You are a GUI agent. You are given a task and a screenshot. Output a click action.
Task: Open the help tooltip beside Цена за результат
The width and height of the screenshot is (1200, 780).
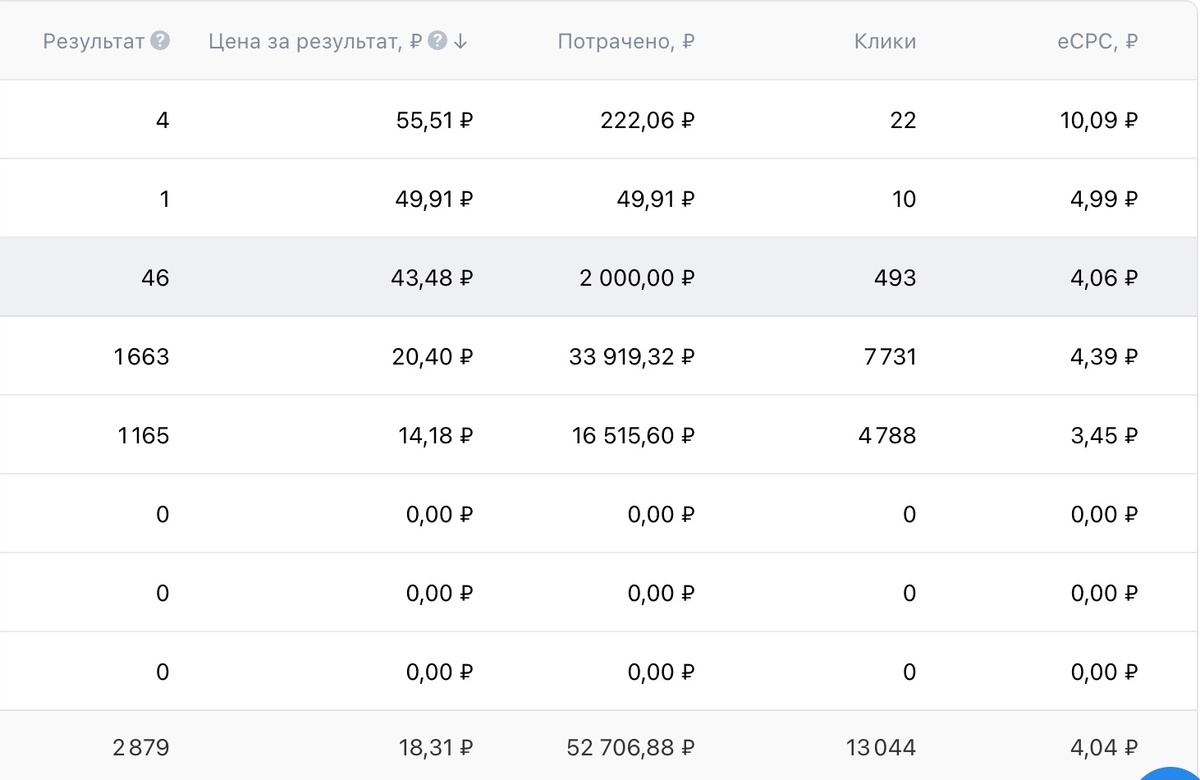437,41
